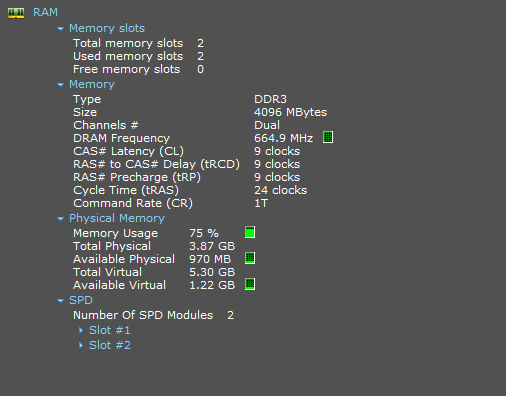Click the RAM module icon
This screenshot has height=396, width=506.
(16, 13)
